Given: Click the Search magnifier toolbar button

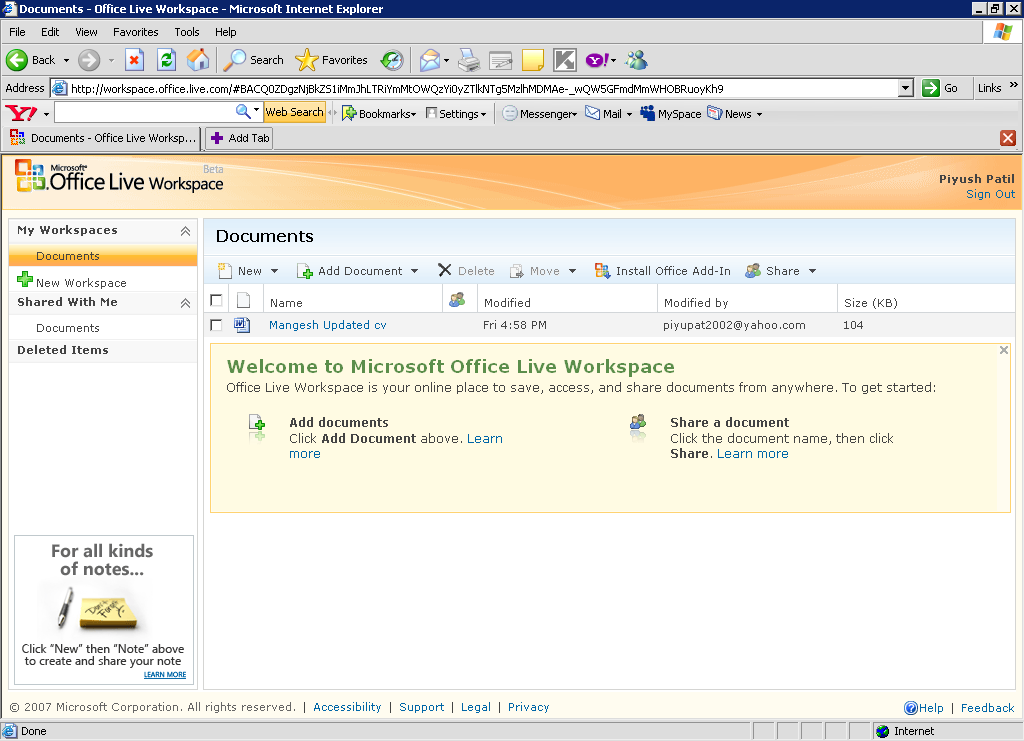Looking at the screenshot, I should (x=253, y=61).
